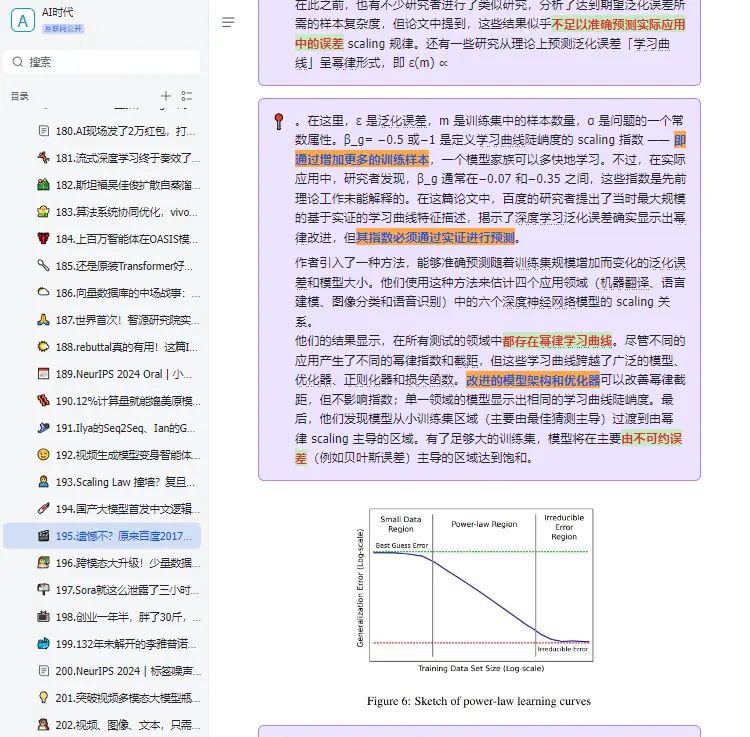750x737 pixels.
Task: Open document 183 about 算法系统协同优化
Action: tap(127, 212)
